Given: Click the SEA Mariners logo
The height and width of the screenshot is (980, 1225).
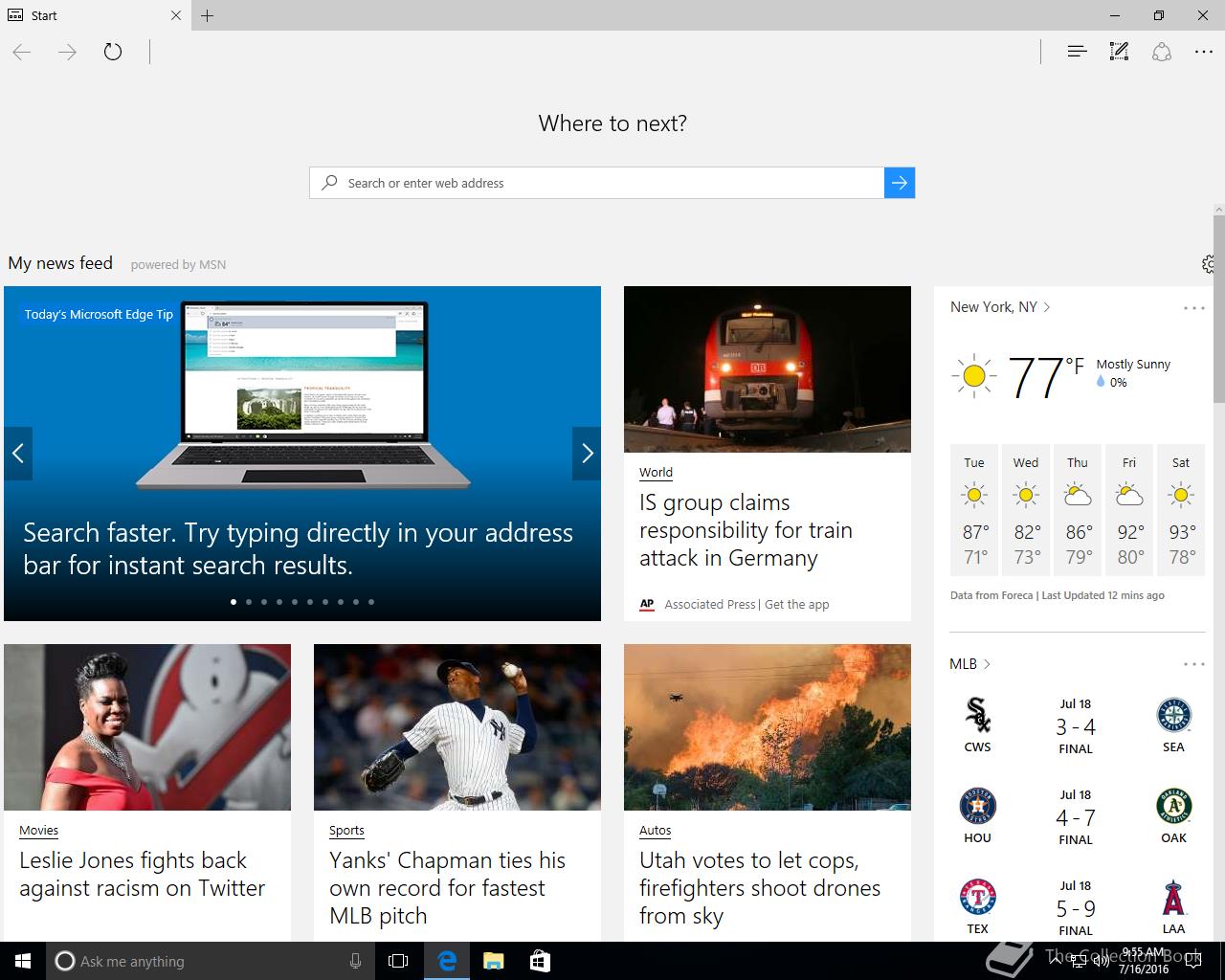Looking at the screenshot, I should 1173,715.
